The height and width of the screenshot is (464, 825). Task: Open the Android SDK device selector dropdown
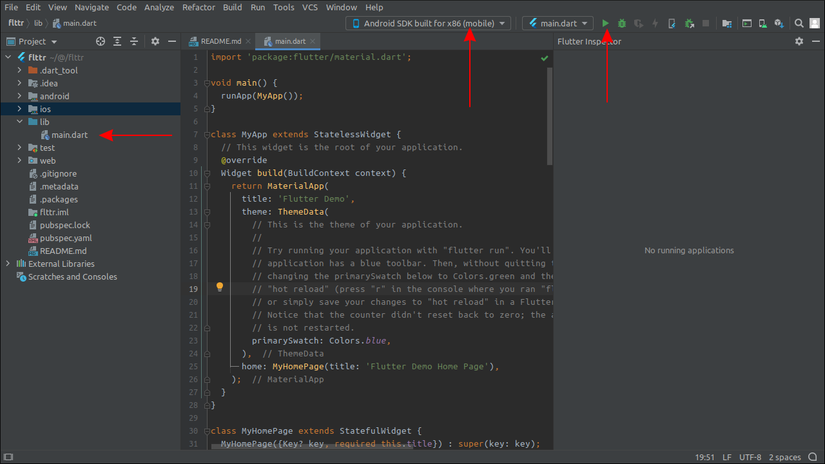pos(429,23)
